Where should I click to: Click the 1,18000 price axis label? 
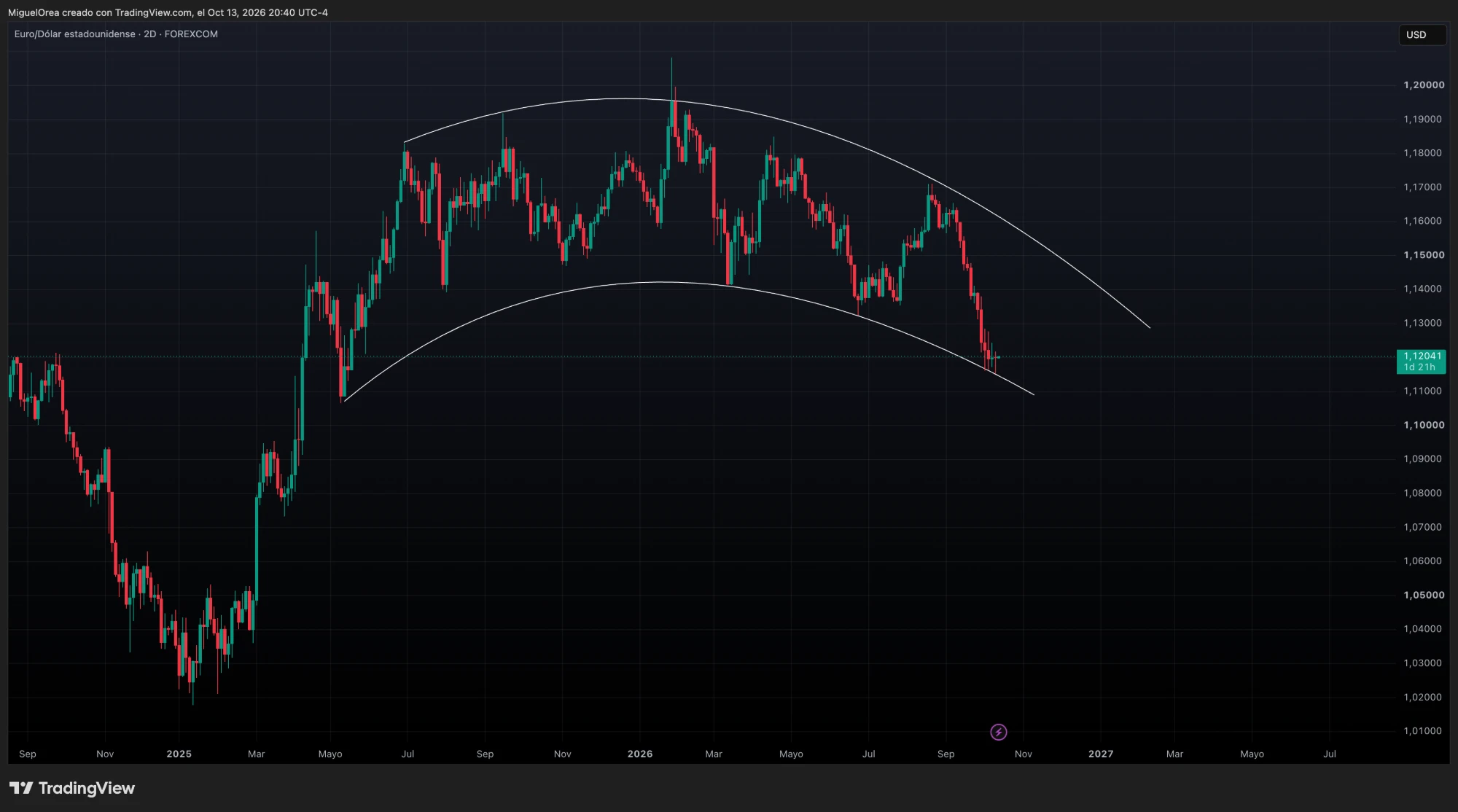1422,153
